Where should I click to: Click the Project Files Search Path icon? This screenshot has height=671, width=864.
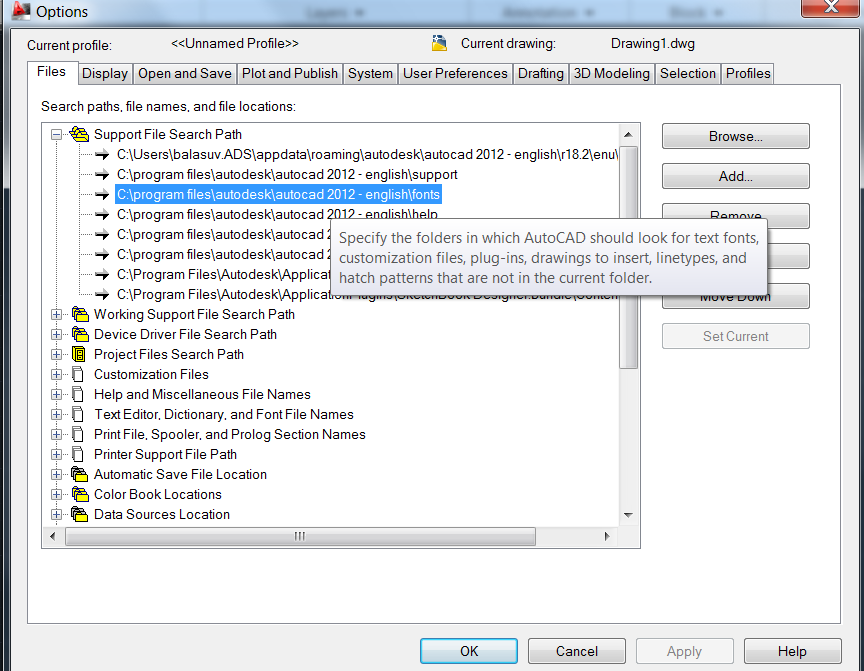[x=79, y=354]
